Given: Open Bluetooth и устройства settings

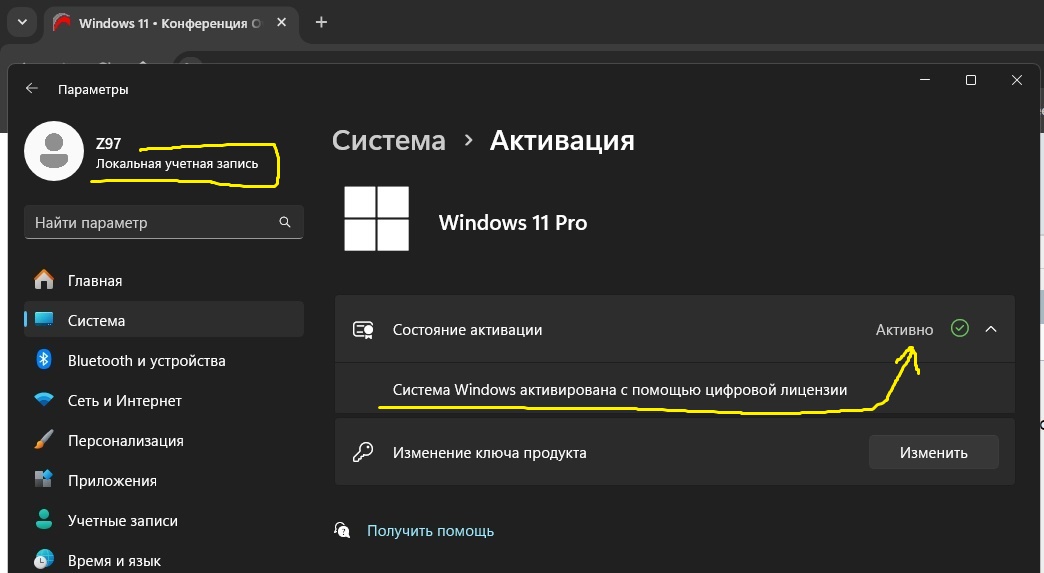Looking at the screenshot, I should [164, 360].
